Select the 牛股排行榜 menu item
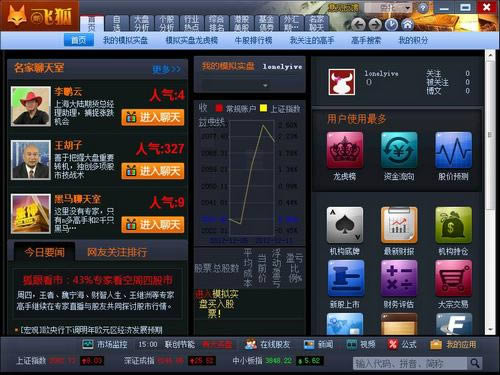500x375 pixels. (253, 40)
